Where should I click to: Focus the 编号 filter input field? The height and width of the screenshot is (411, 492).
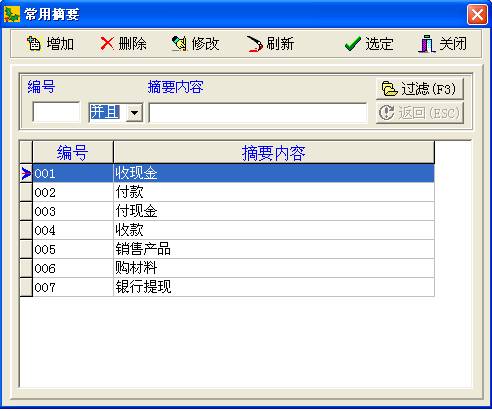[56, 112]
